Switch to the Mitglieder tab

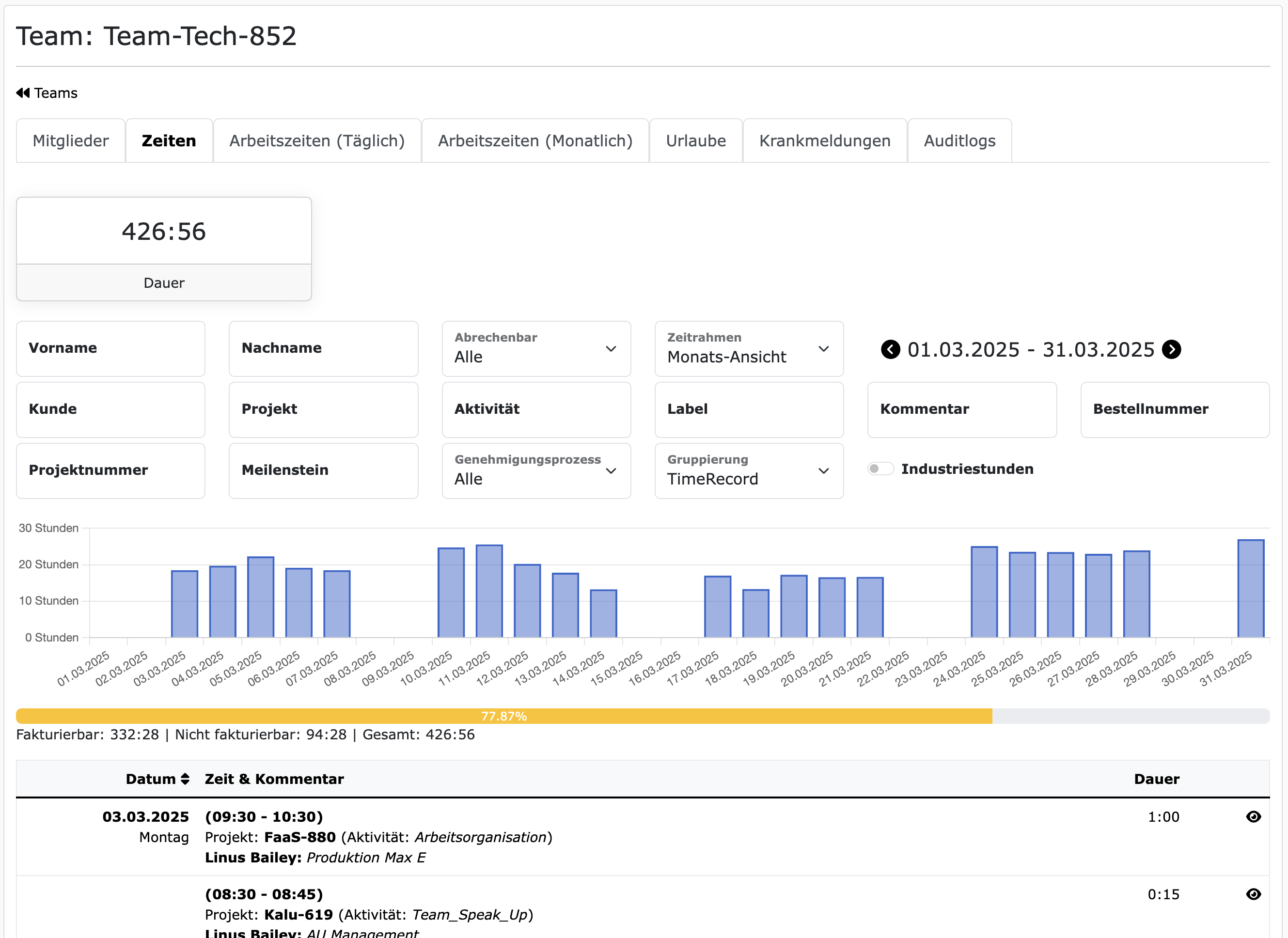[x=70, y=140]
